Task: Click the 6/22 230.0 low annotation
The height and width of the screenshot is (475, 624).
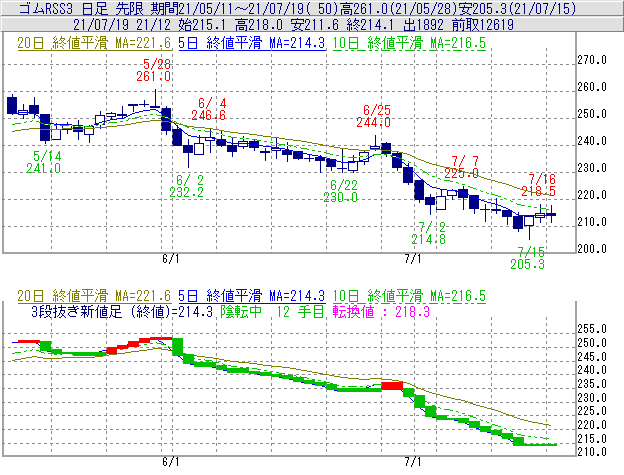Action: (341, 191)
